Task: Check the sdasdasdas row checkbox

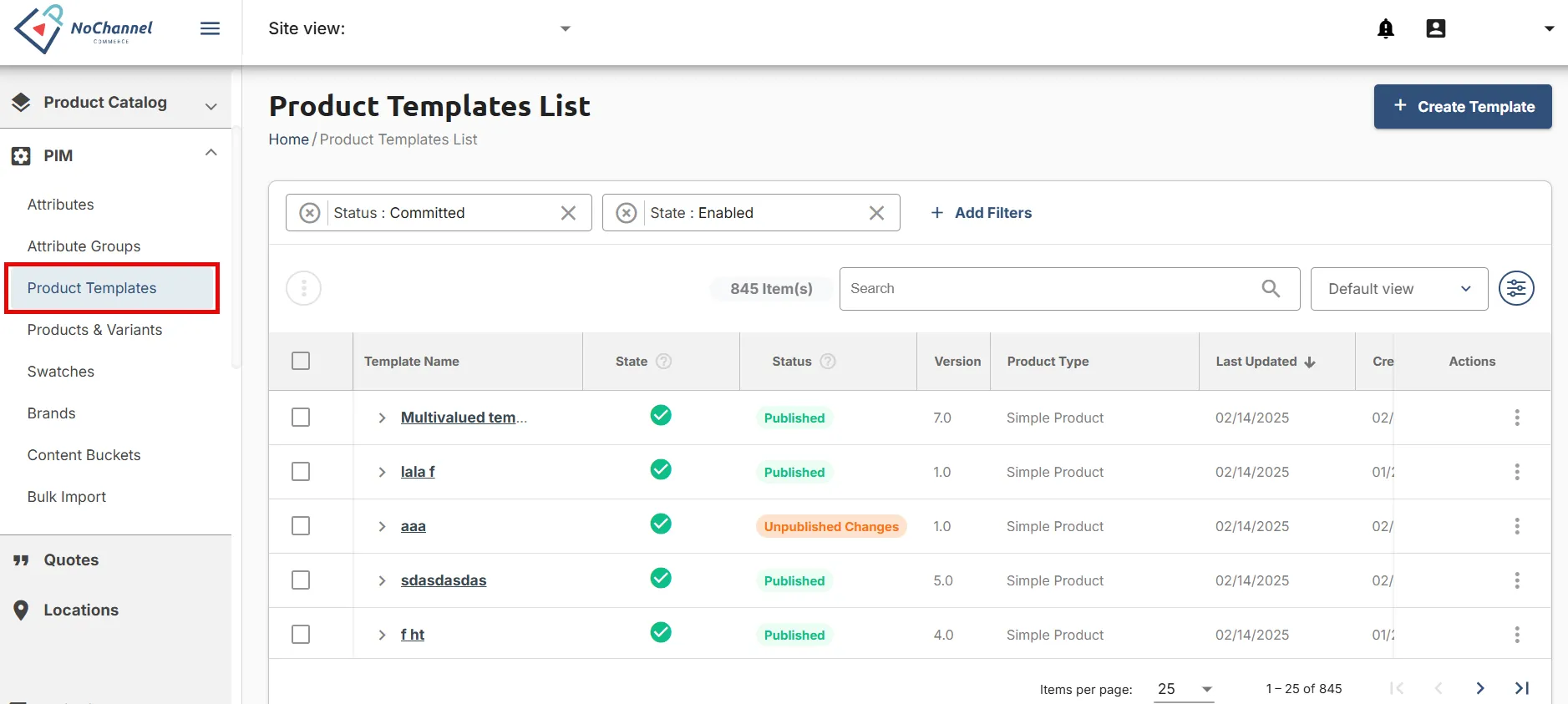Action: point(301,580)
